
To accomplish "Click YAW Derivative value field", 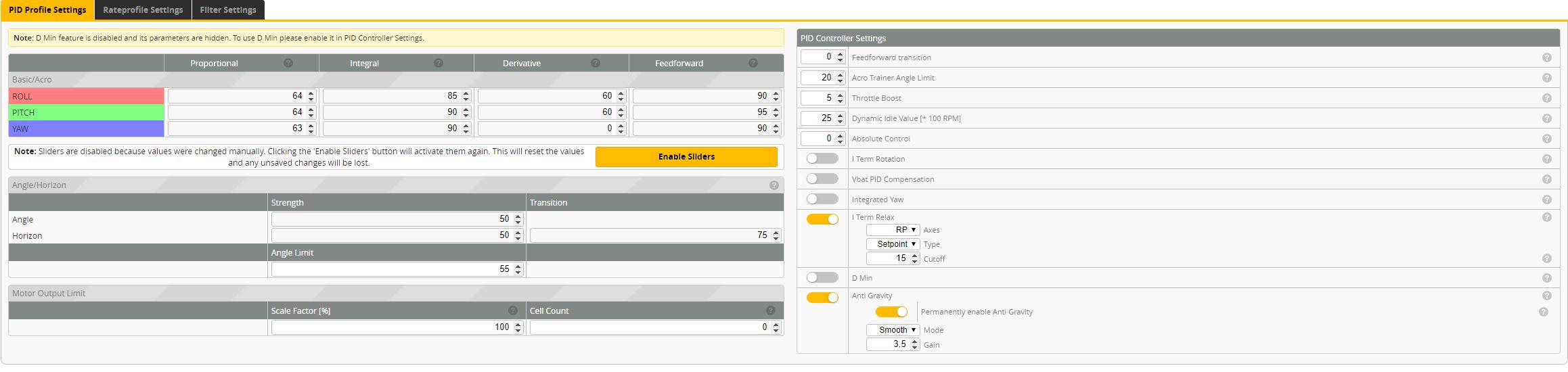I will [552, 129].
